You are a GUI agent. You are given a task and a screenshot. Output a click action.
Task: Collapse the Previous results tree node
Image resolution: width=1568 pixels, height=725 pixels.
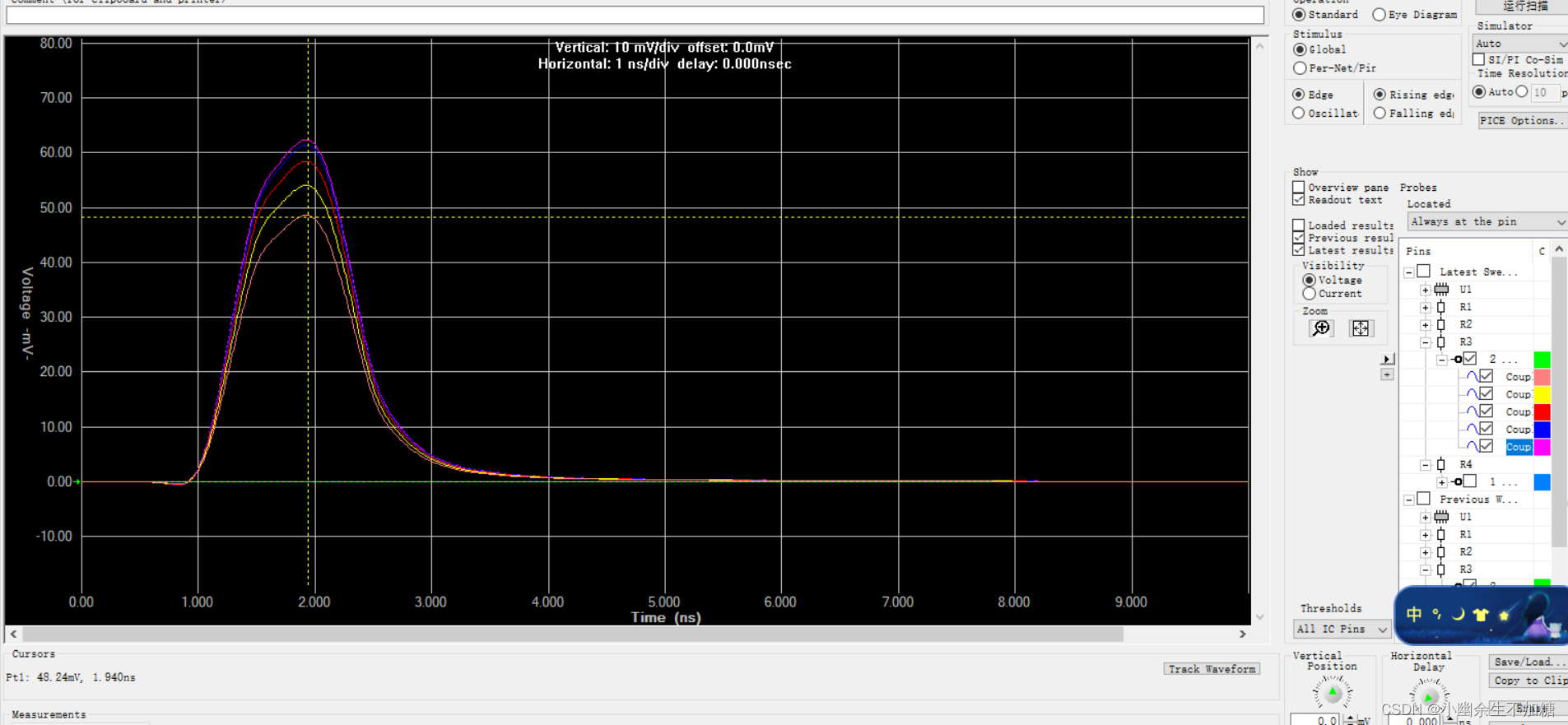1408,500
